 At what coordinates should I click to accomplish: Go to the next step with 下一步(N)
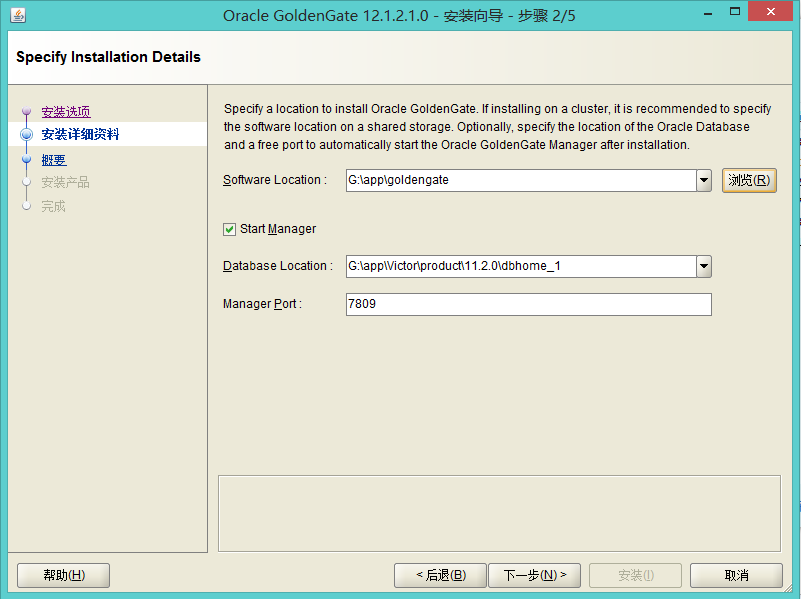534,576
